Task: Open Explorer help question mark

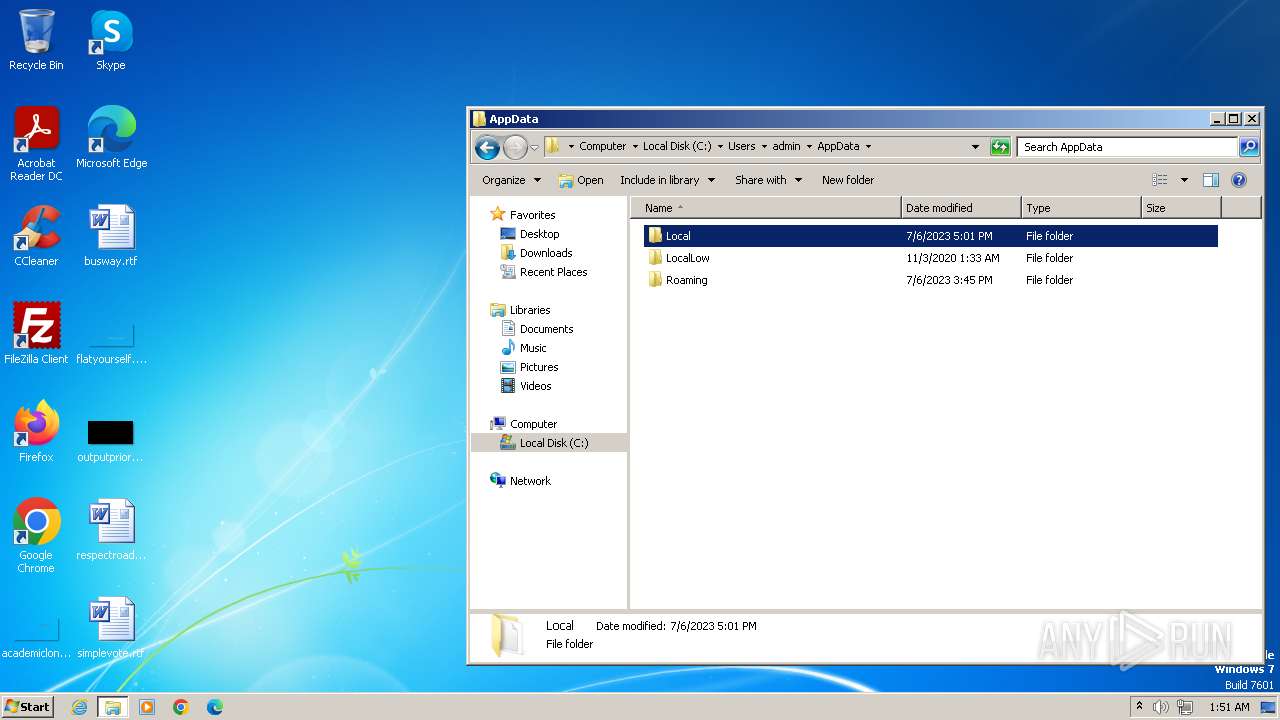Action: pyautogui.click(x=1239, y=180)
